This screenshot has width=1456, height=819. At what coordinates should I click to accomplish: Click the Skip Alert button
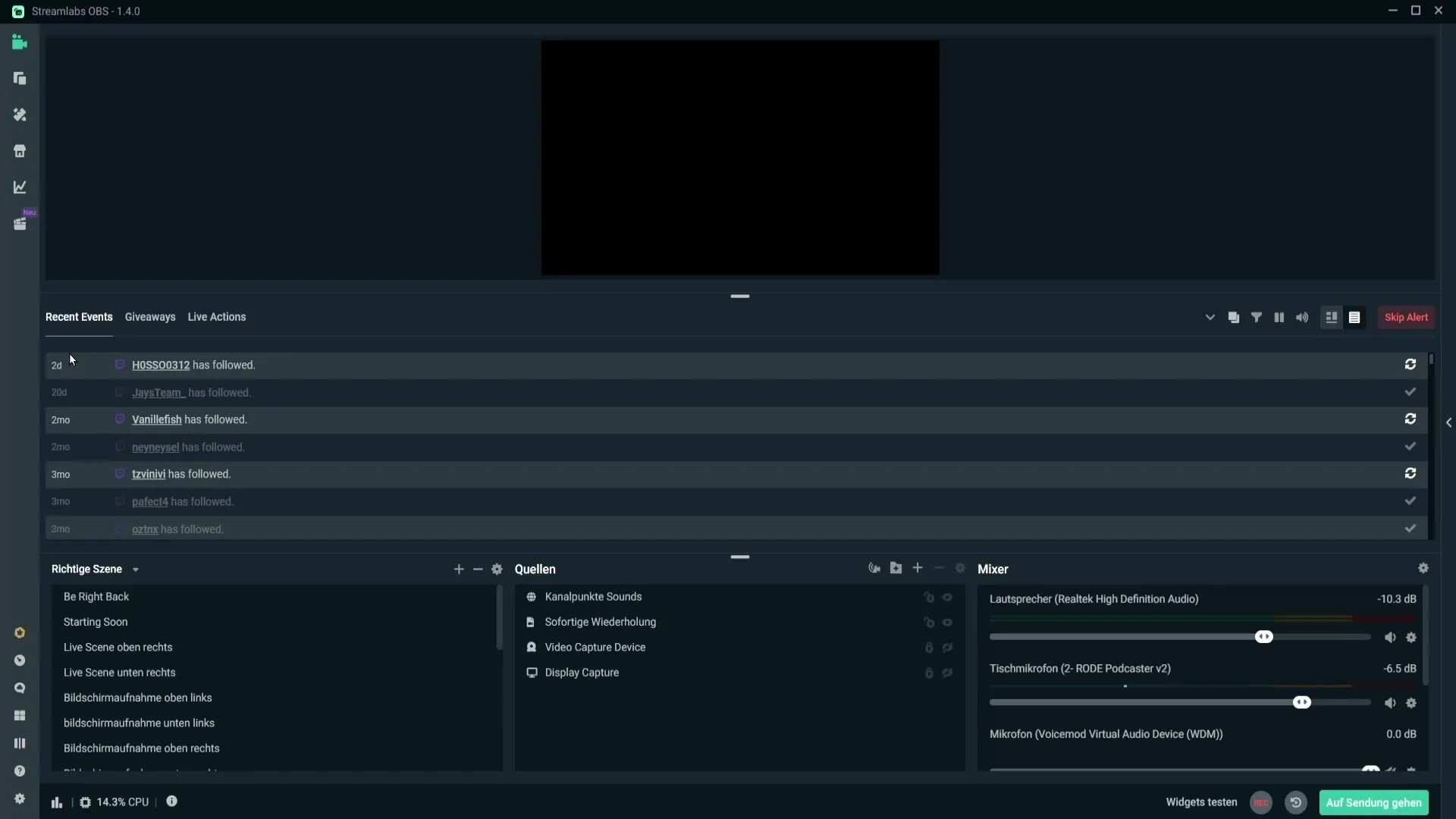[x=1406, y=318]
